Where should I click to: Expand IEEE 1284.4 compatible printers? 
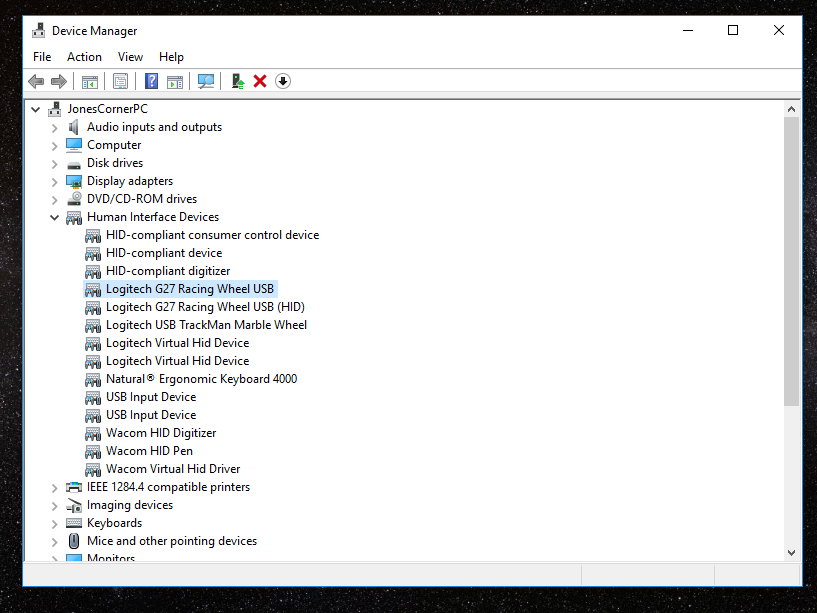[x=54, y=488]
